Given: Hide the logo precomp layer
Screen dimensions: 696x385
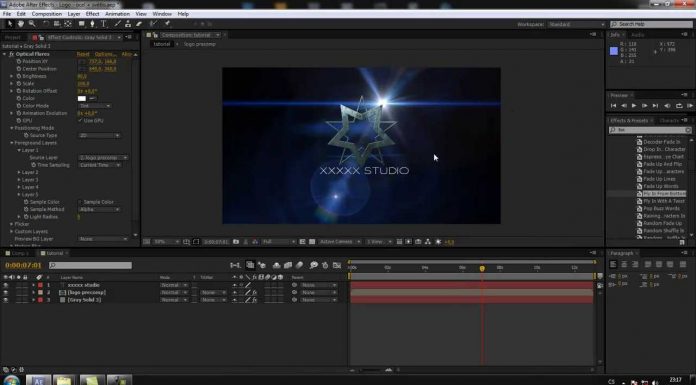Looking at the screenshot, I should pyautogui.click(x=5, y=293).
